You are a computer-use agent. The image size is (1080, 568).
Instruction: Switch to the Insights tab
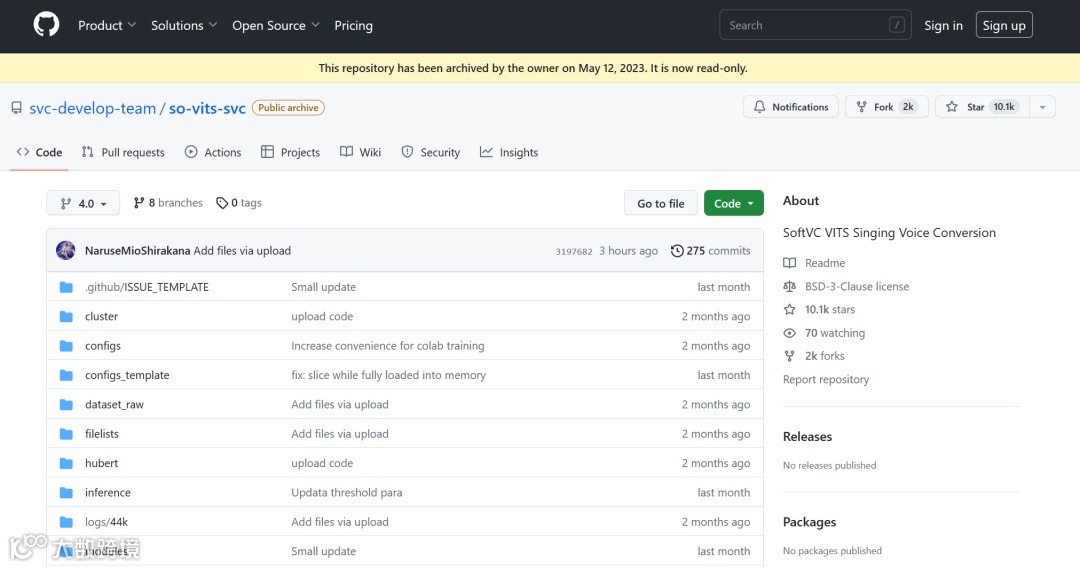click(509, 153)
